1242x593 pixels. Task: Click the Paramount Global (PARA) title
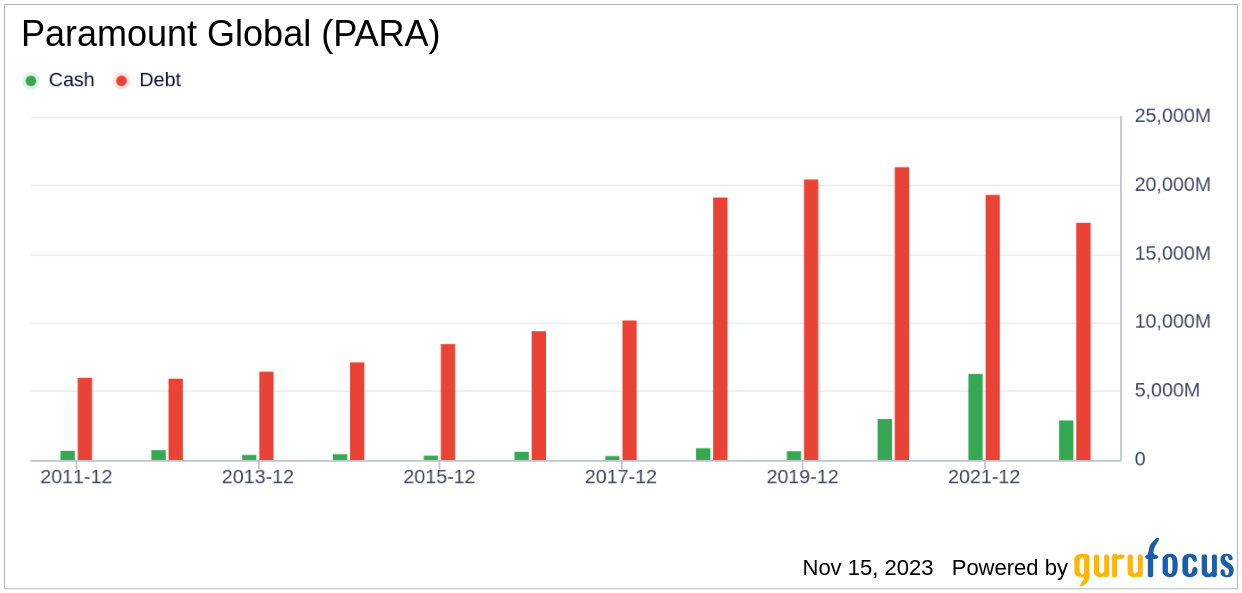tap(230, 35)
